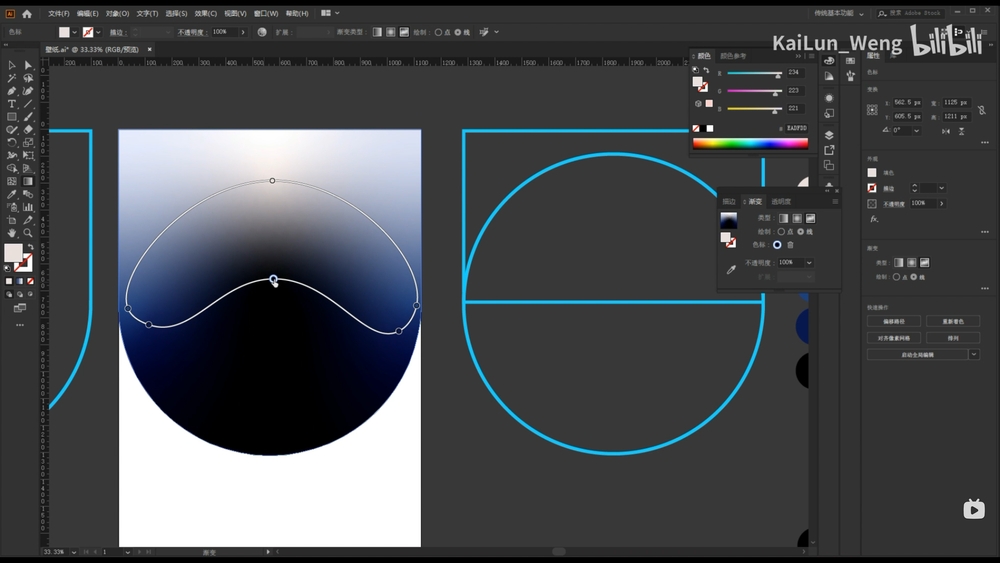Click the 对齐像素网格 button
The height and width of the screenshot is (563, 1000).
[x=893, y=338]
